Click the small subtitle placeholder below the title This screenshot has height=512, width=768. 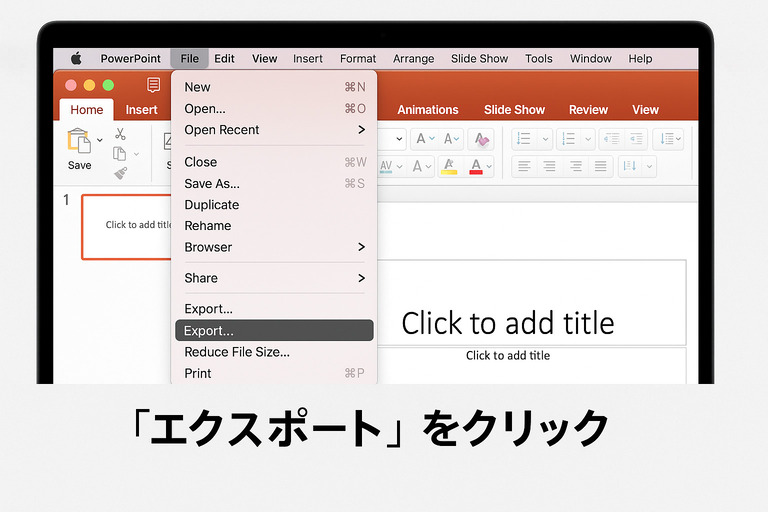531,366
